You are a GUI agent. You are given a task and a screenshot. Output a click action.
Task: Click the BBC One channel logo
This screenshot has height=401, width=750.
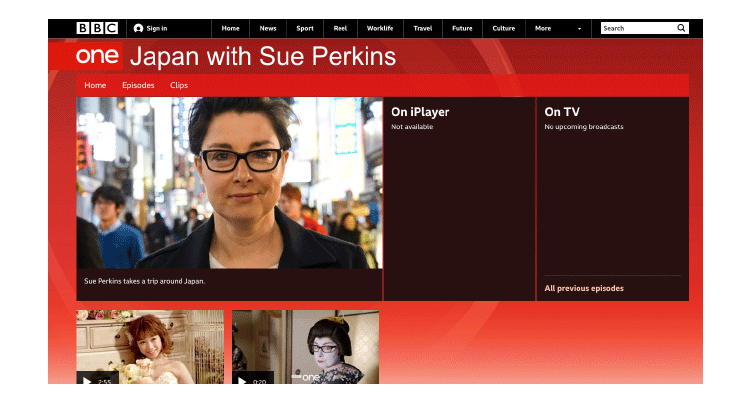click(x=97, y=56)
